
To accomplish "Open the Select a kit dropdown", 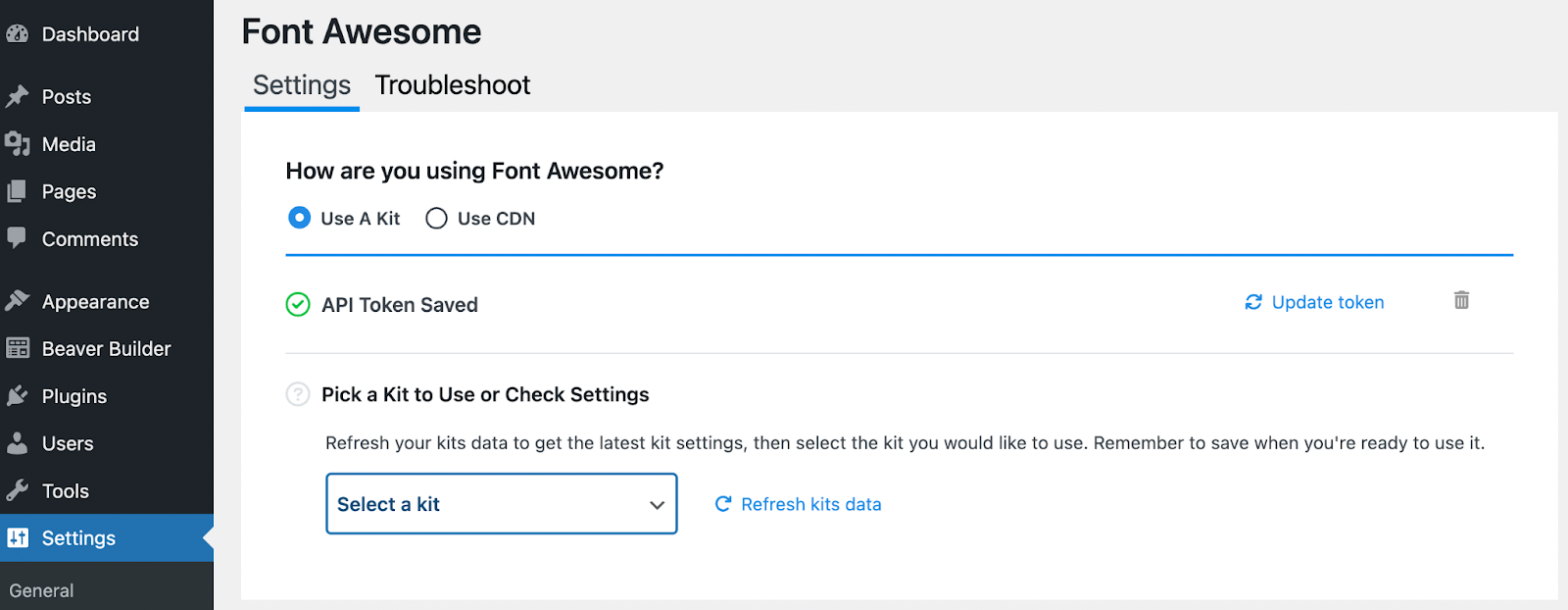I will click(x=502, y=504).
